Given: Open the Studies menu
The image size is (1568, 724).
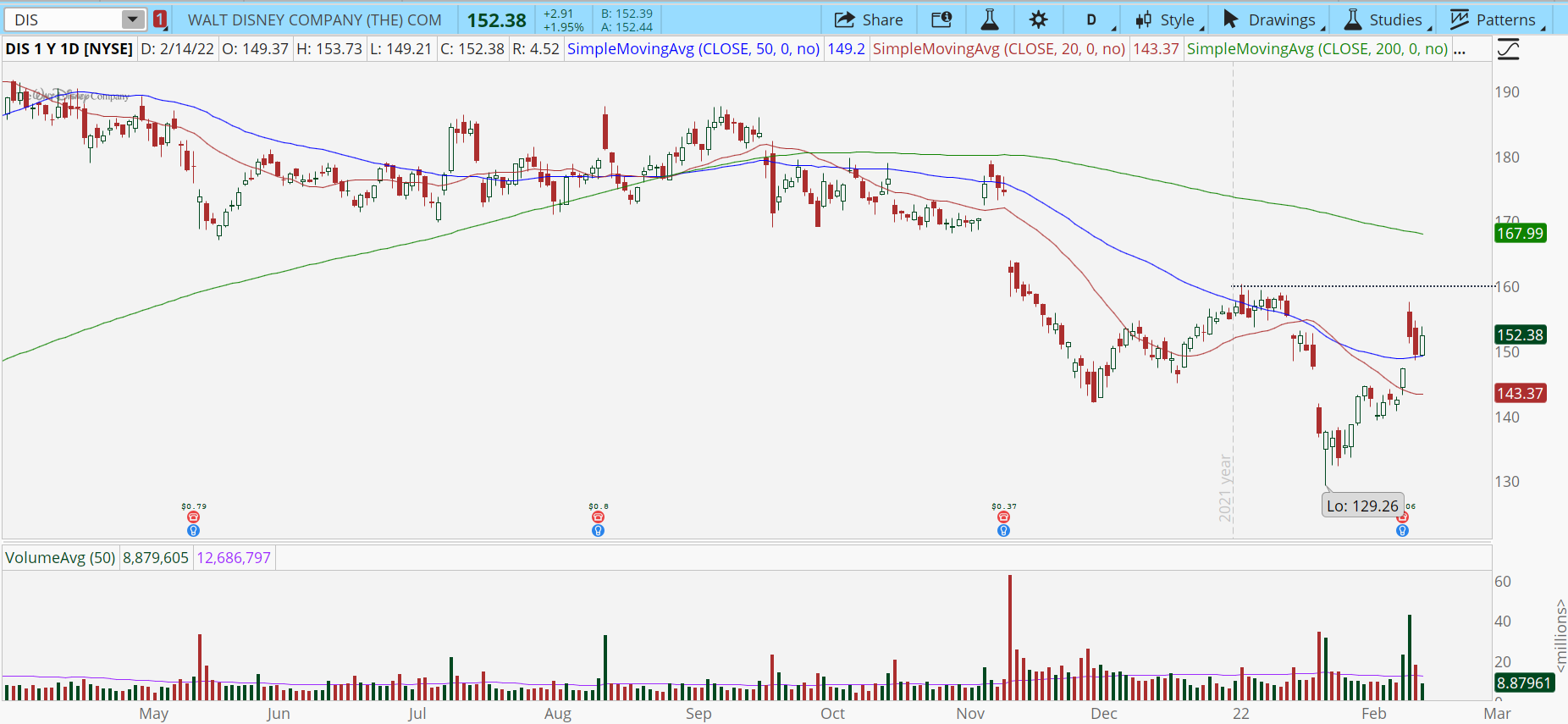Looking at the screenshot, I should tap(1386, 19).
